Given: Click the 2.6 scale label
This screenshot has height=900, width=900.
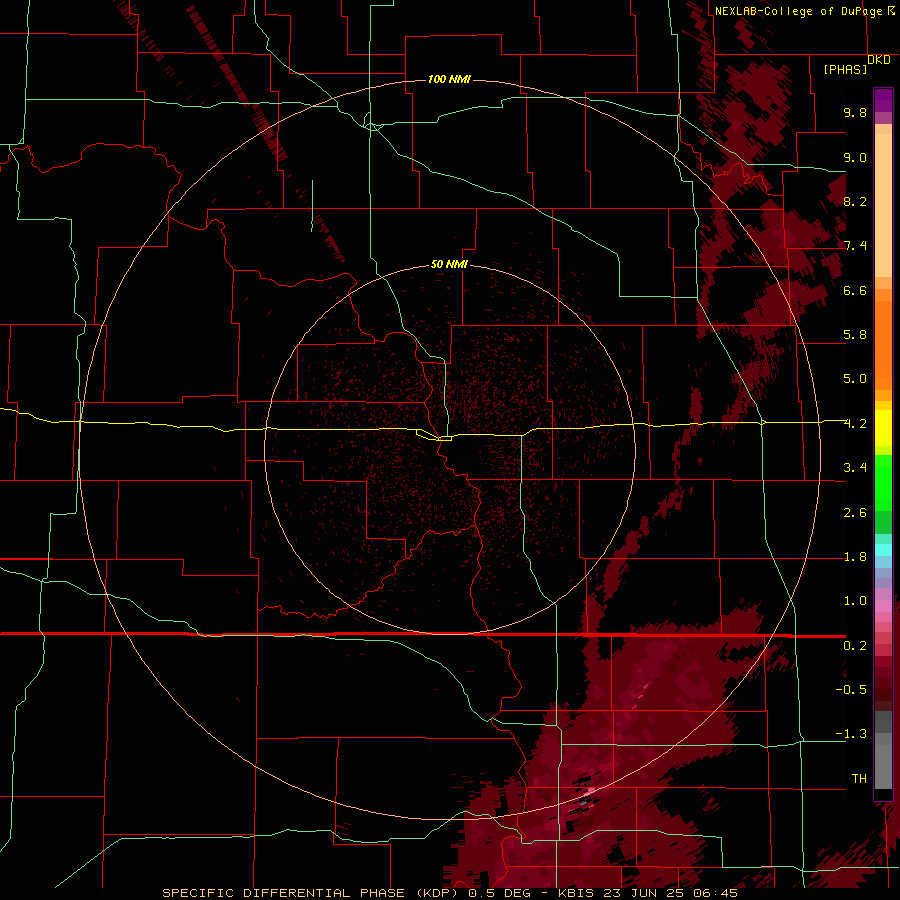Looking at the screenshot, I should pyautogui.click(x=855, y=513).
